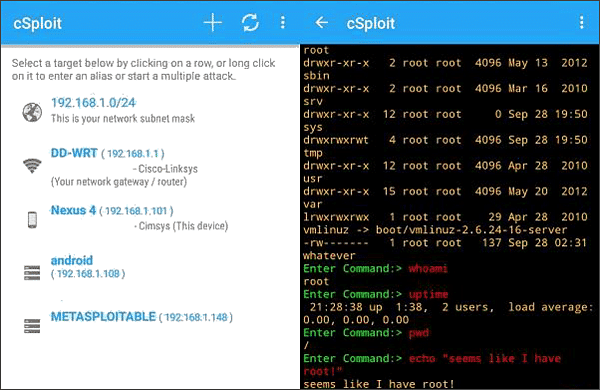Click the globe icon for subnet 192.168.1.0/24
This screenshot has width=600, height=390.
[32, 112]
